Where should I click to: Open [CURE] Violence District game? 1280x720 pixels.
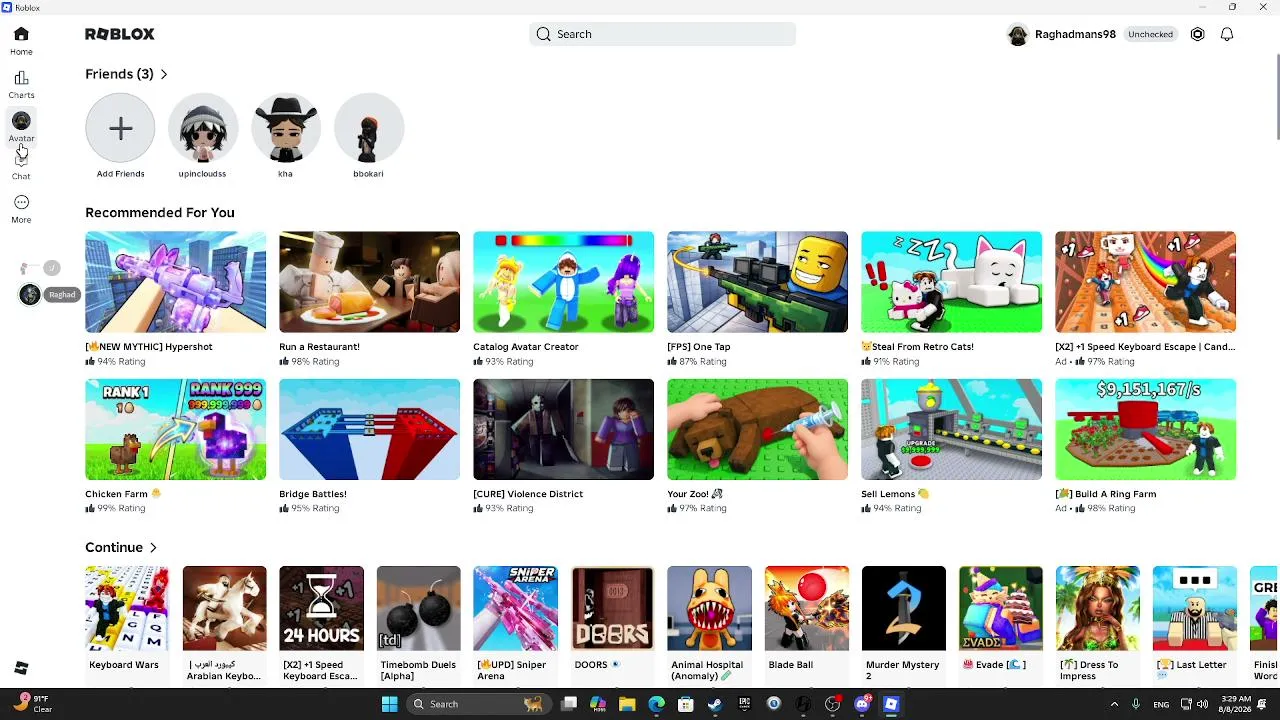click(x=563, y=429)
